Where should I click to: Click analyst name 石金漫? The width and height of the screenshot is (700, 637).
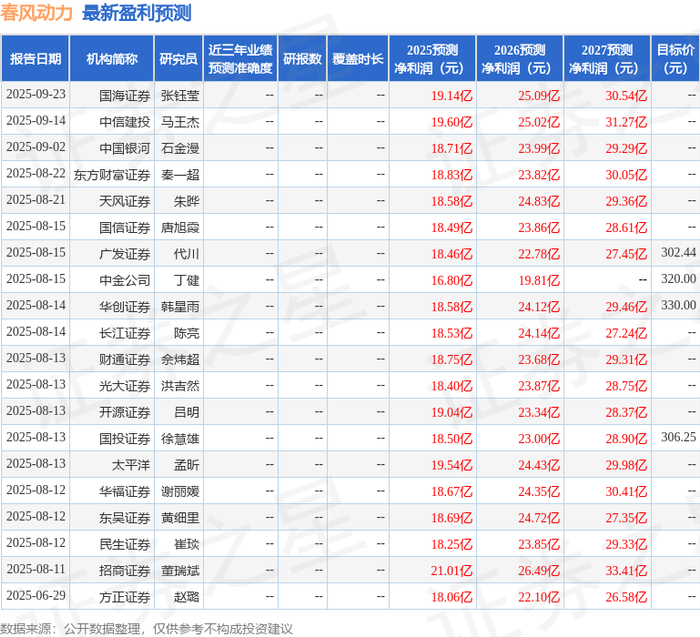coord(180,148)
